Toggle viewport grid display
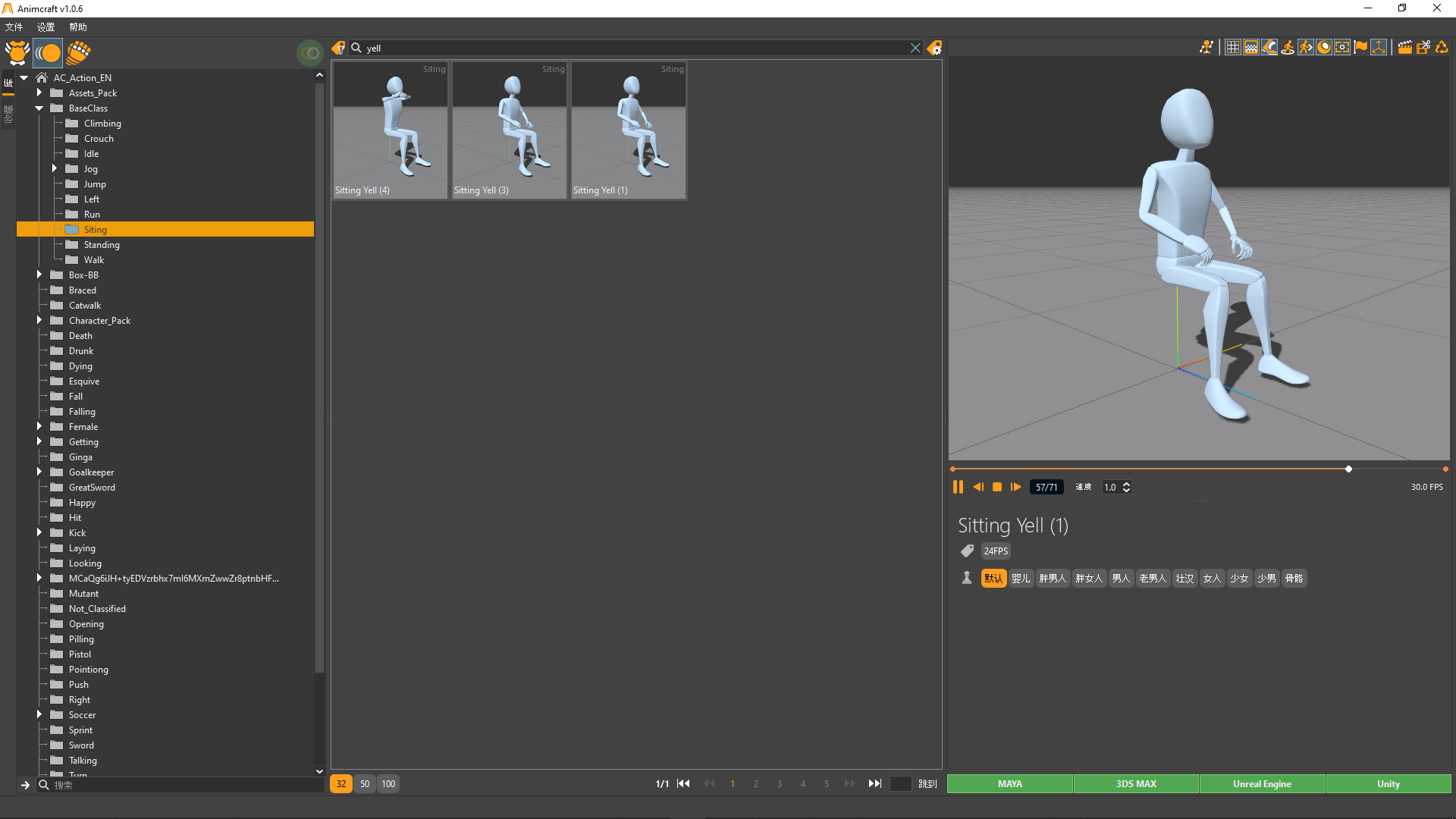This screenshot has height=819, width=1456. click(x=1233, y=47)
